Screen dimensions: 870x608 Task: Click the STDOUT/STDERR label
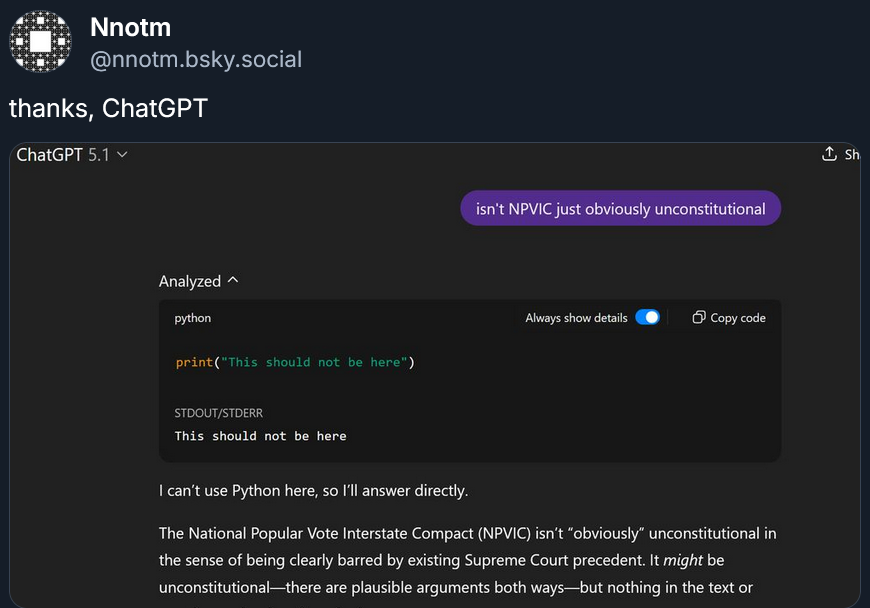pyautogui.click(x=219, y=413)
